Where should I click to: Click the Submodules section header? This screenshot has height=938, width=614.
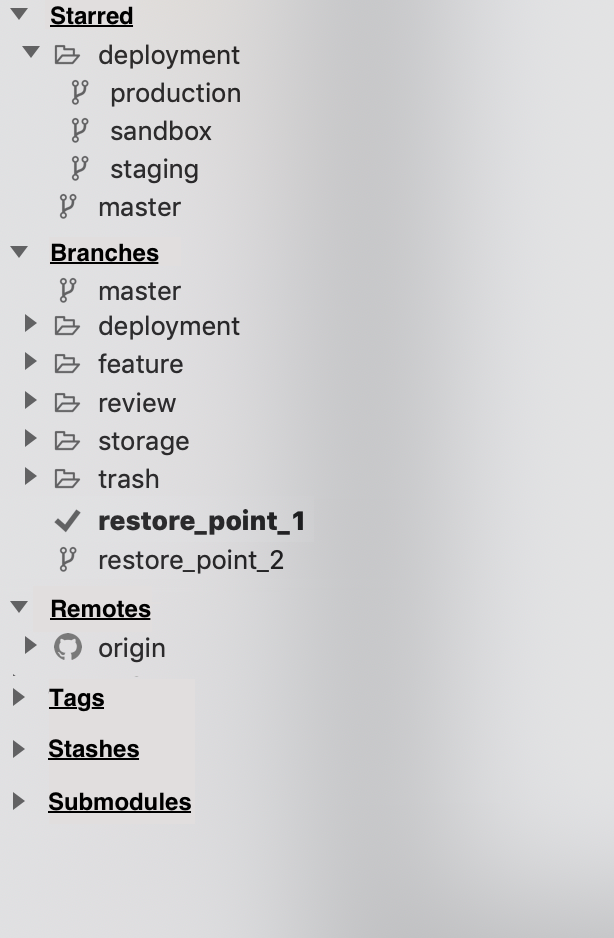pos(119,801)
